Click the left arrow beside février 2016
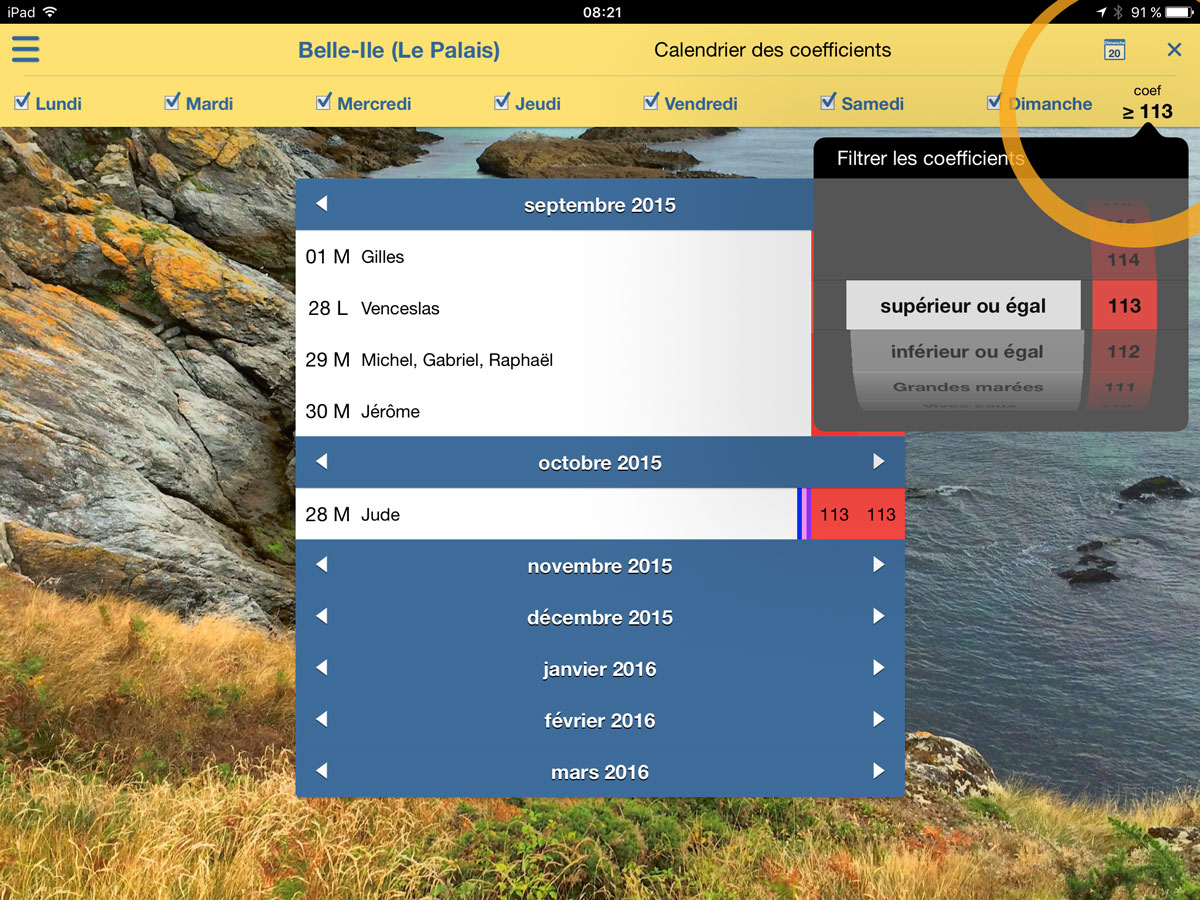This screenshot has width=1200, height=900. pyautogui.click(x=321, y=720)
